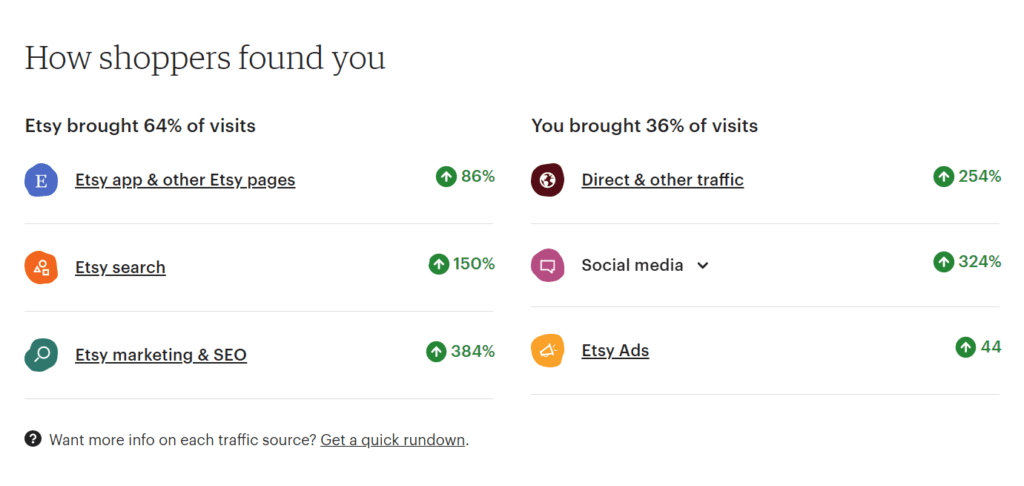
Task: Click the yellow megaphone Etsy Ads icon
Action: tap(547, 351)
